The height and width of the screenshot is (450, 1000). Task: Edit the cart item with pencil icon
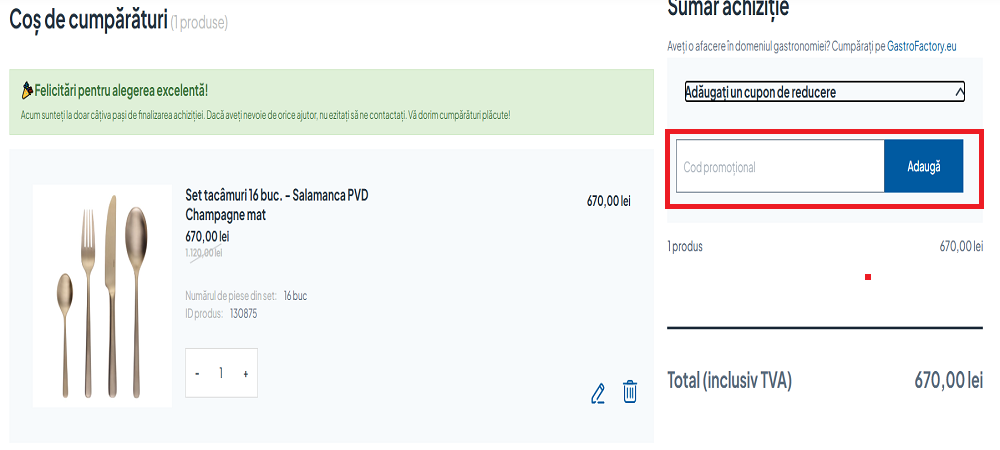point(598,394)
